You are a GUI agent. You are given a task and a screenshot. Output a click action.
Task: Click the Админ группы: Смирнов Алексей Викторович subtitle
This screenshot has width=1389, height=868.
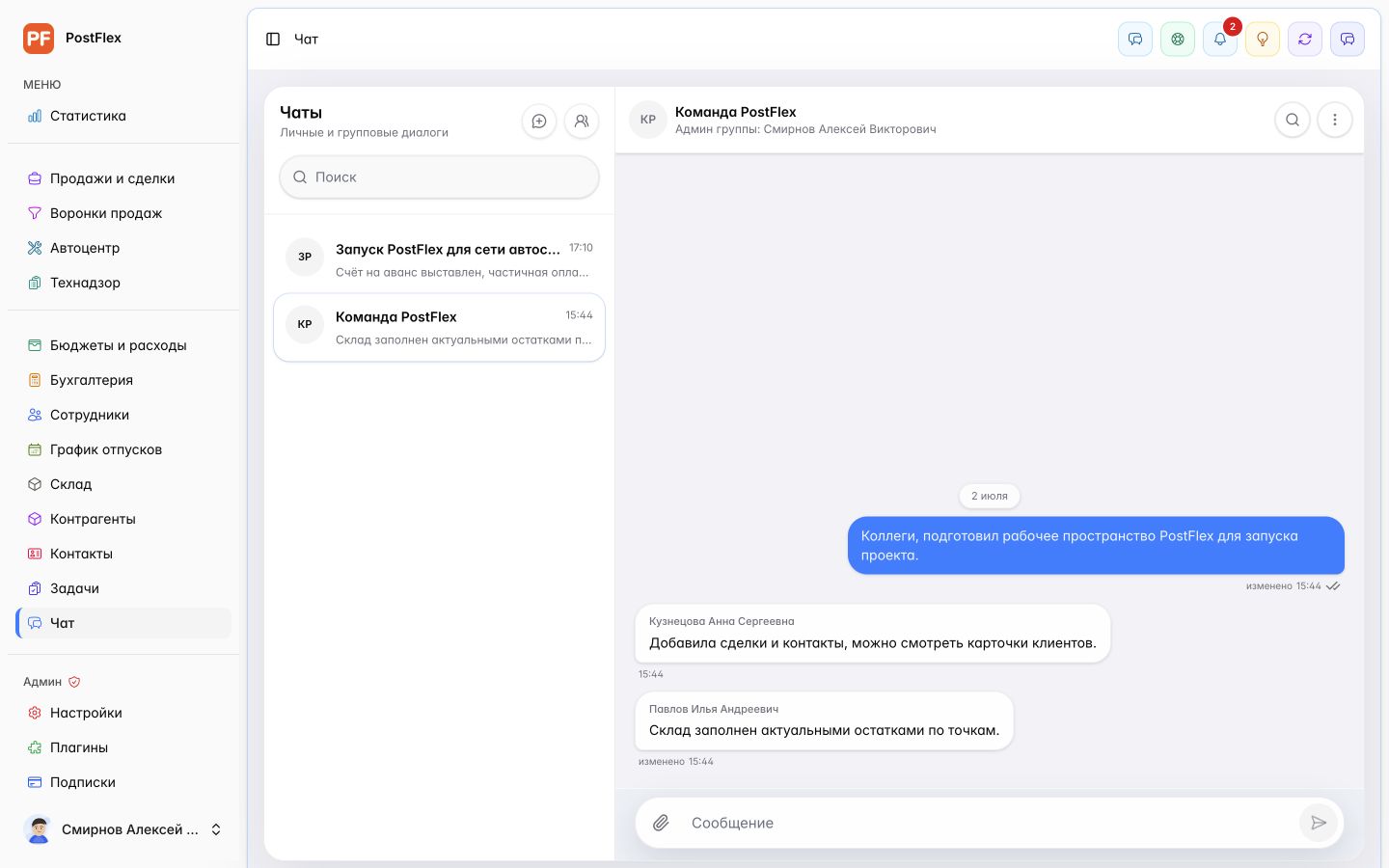pyautogui.click(x=805, y=129)
